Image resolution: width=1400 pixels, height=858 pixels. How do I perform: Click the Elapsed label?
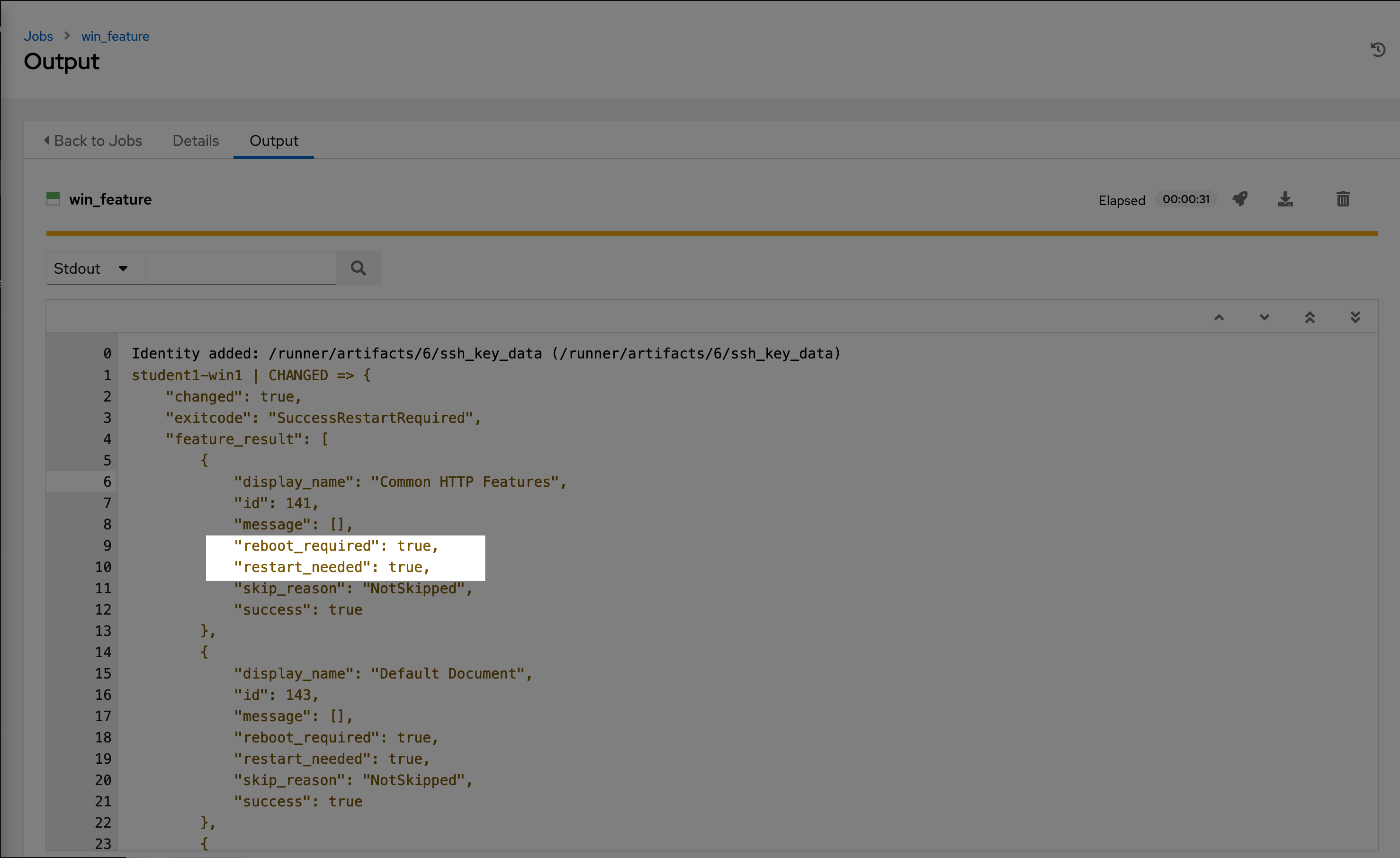[x=1122, y=200]
